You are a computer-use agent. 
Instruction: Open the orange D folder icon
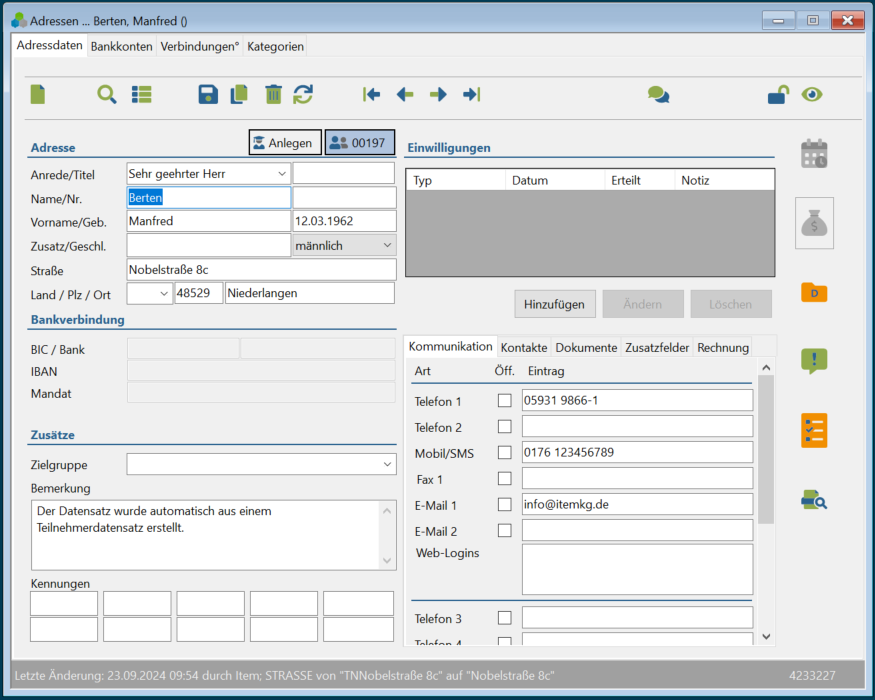click(814, 293)
